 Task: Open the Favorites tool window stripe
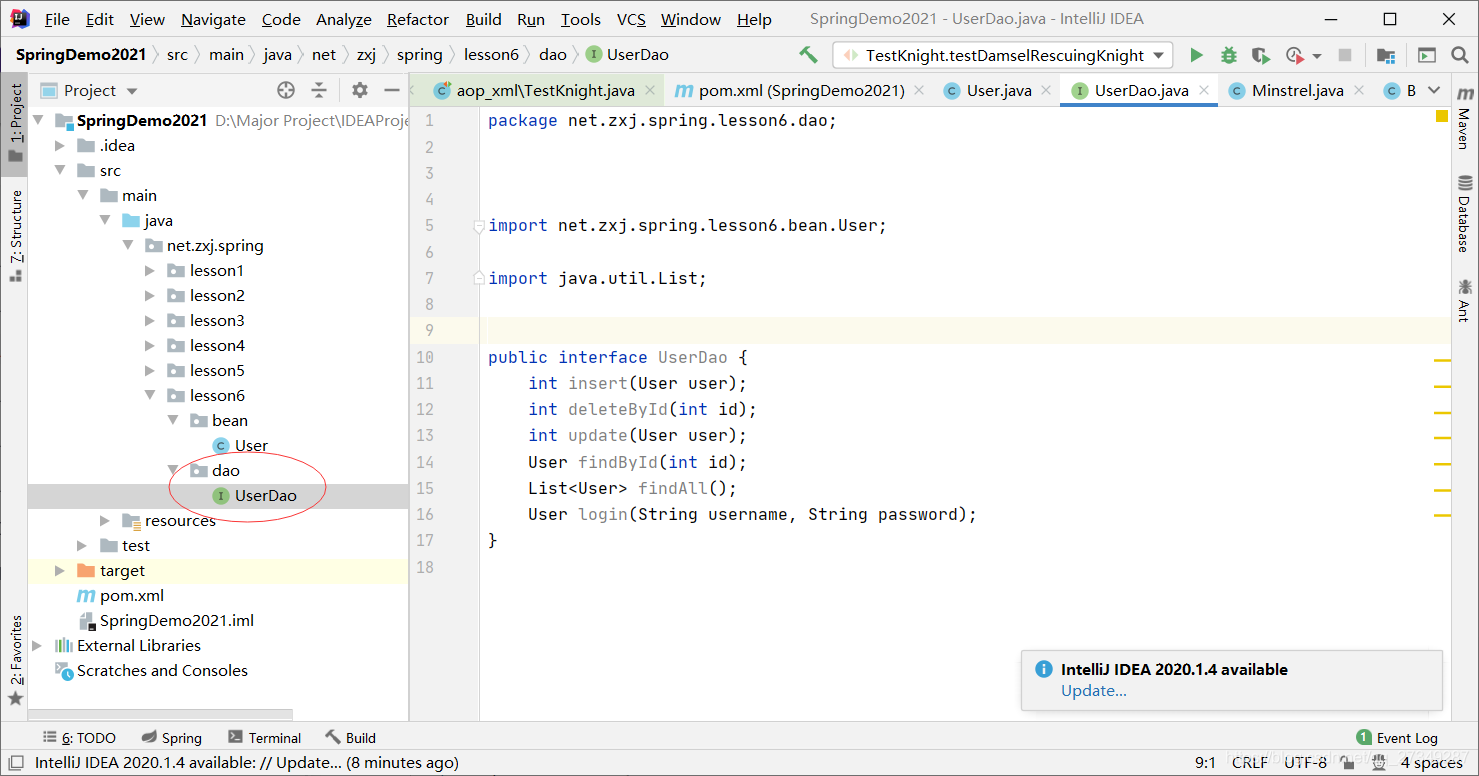(x=15, y=660)
